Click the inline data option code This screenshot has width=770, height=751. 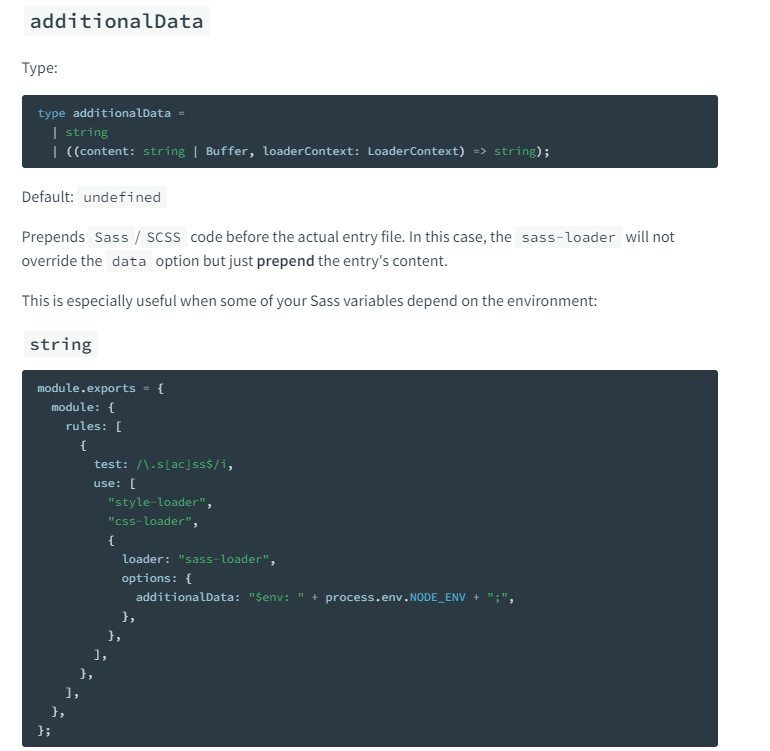tap(128, 260)
